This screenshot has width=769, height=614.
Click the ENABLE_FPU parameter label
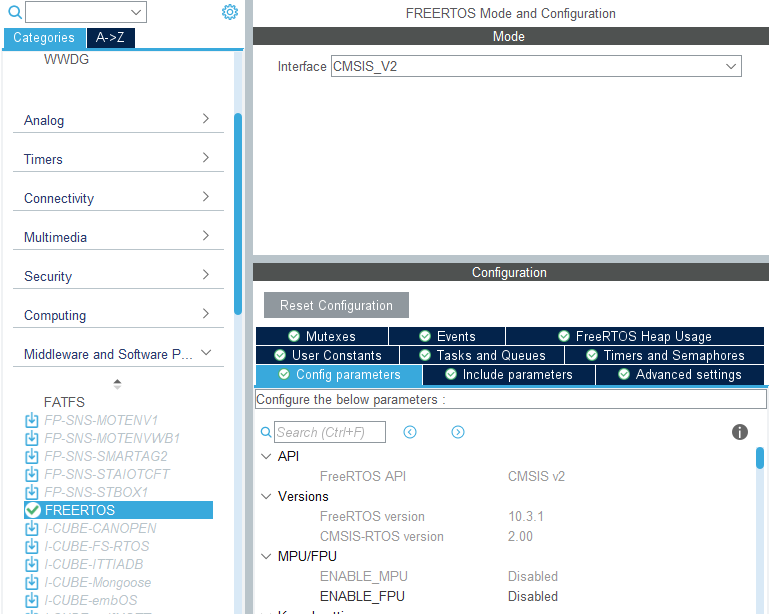coord(362,596)
